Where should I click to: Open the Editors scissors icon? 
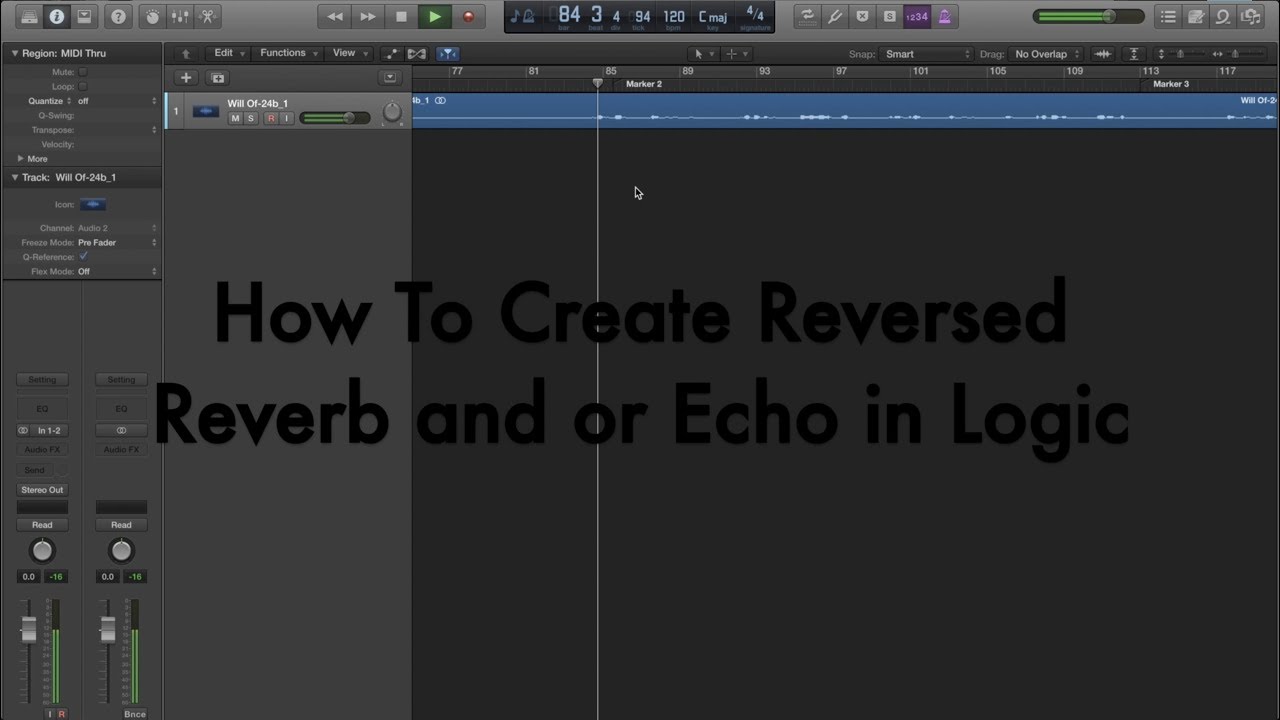click(208, 16)
